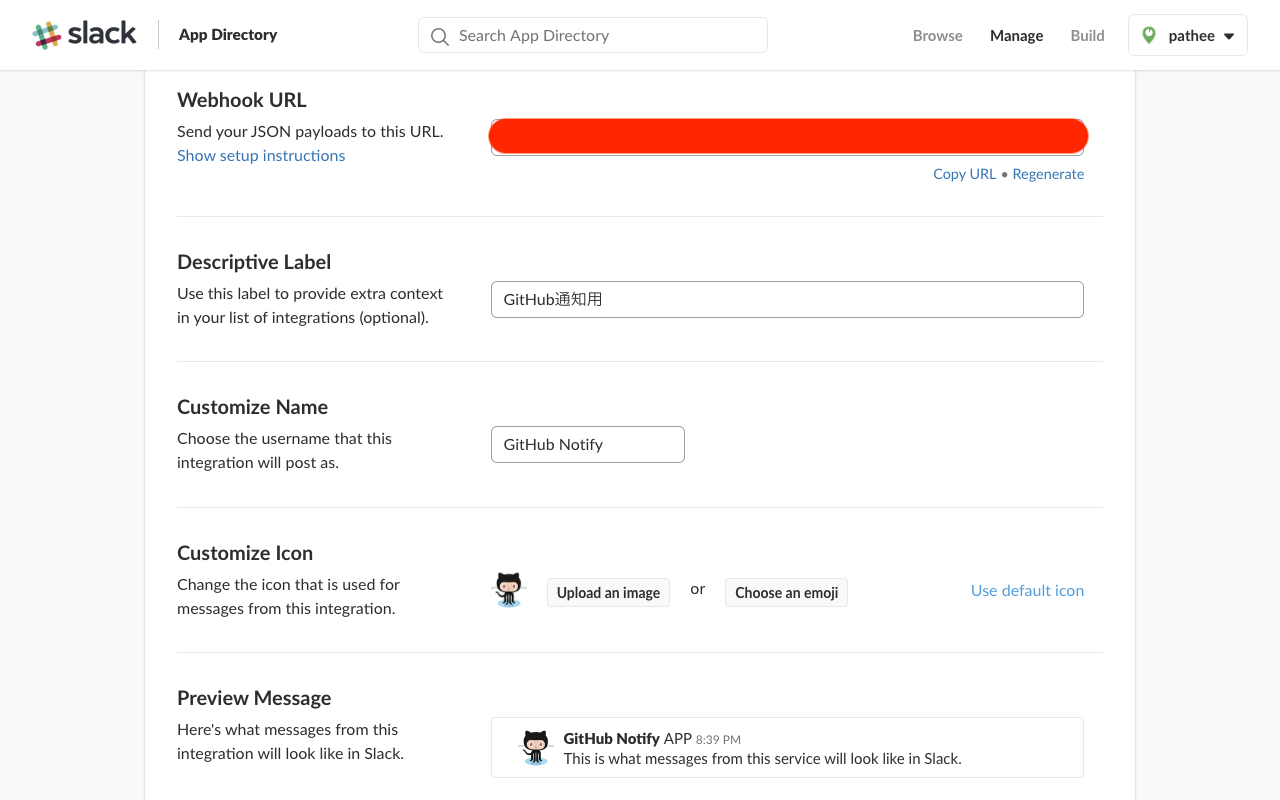
Task: Open the workspace switcher chevron
Action: pyautogui.click(x=1226, y=35)
